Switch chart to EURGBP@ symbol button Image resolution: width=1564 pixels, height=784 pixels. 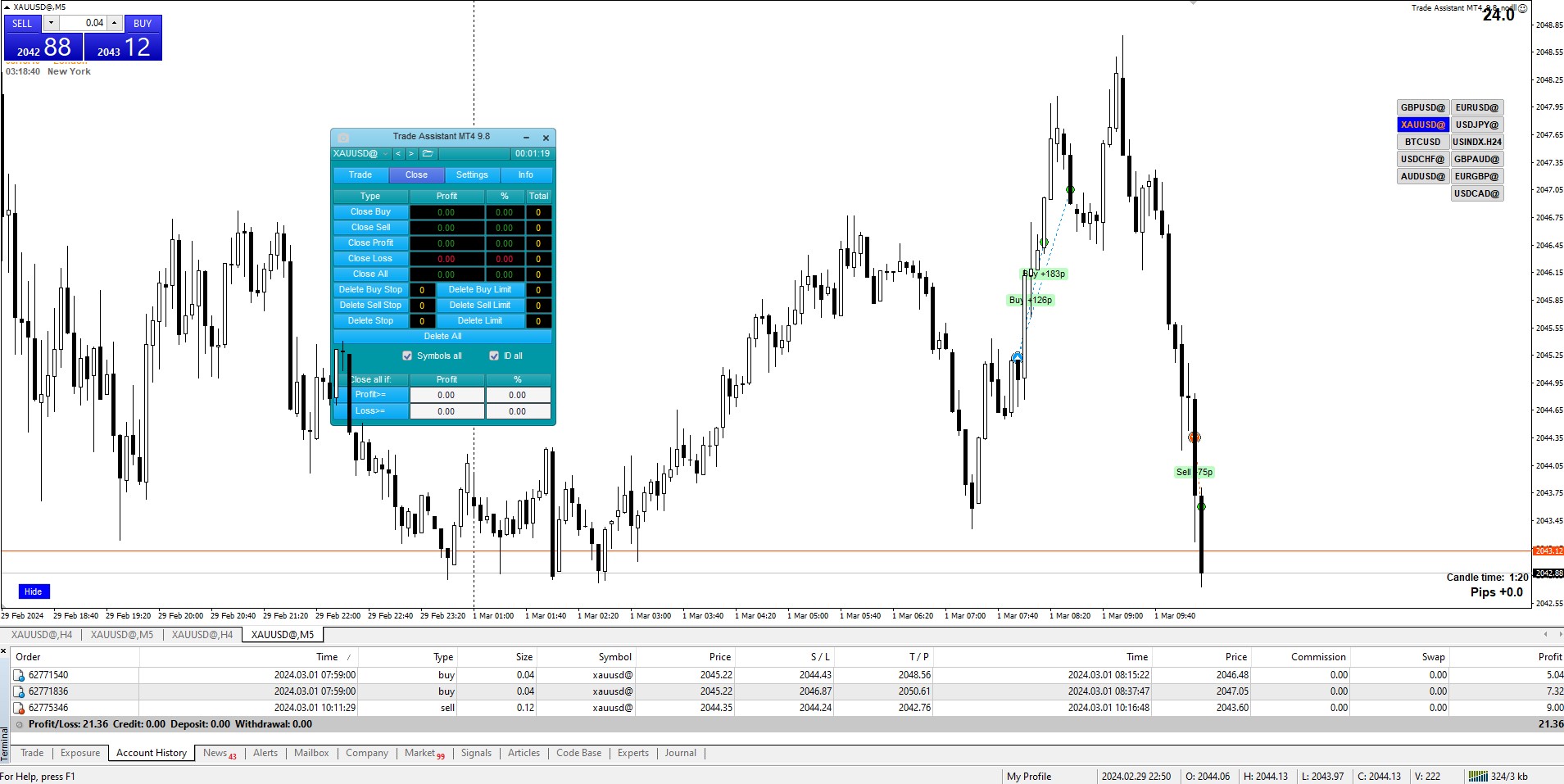pyautogui.click(x=1477, y=176)
